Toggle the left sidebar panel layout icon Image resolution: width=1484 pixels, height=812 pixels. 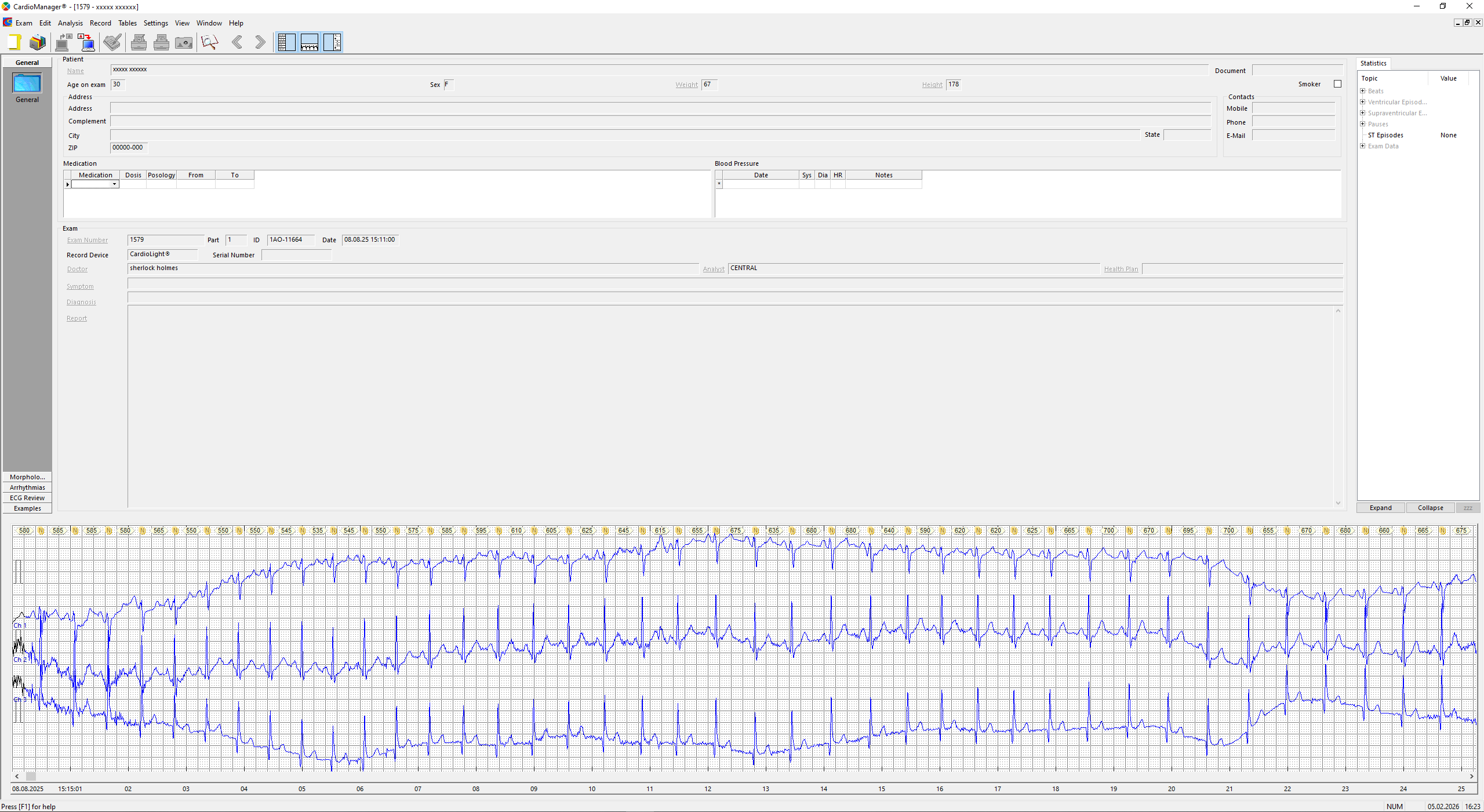coord(287,42)
